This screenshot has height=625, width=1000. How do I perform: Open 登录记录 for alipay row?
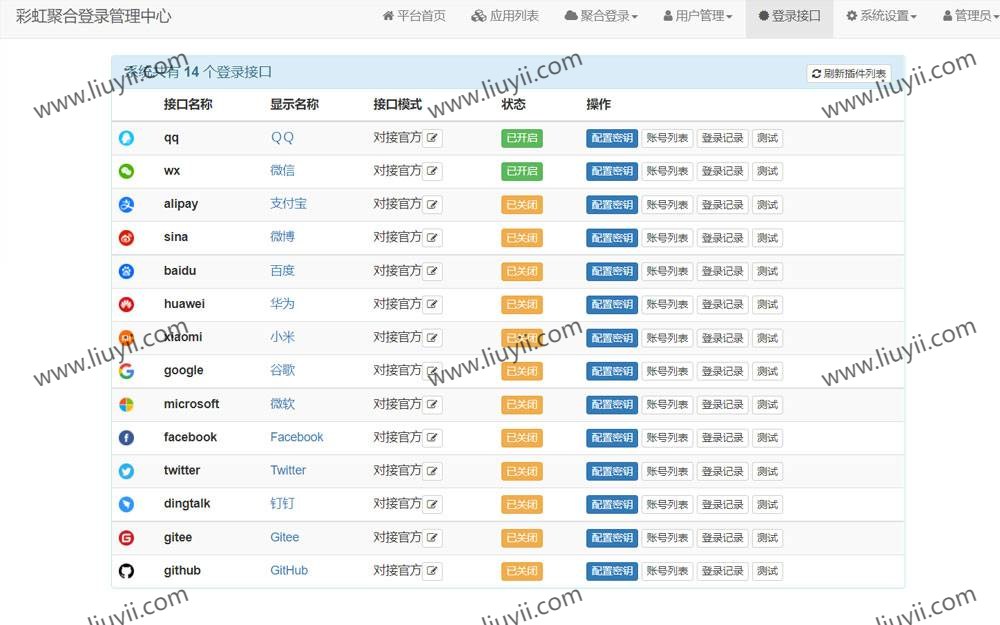723,205
